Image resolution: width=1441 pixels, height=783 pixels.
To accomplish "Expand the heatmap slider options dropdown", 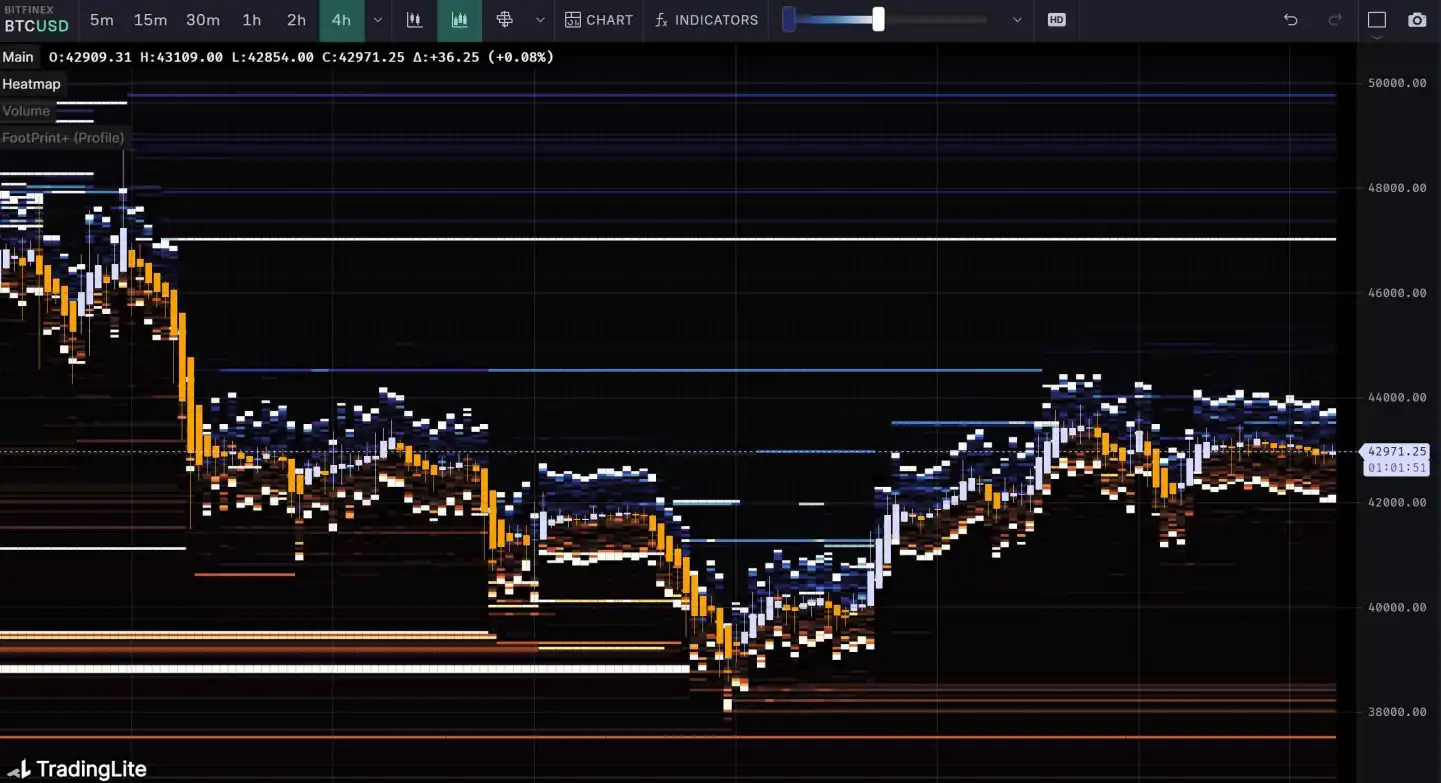I will 1017,20.
